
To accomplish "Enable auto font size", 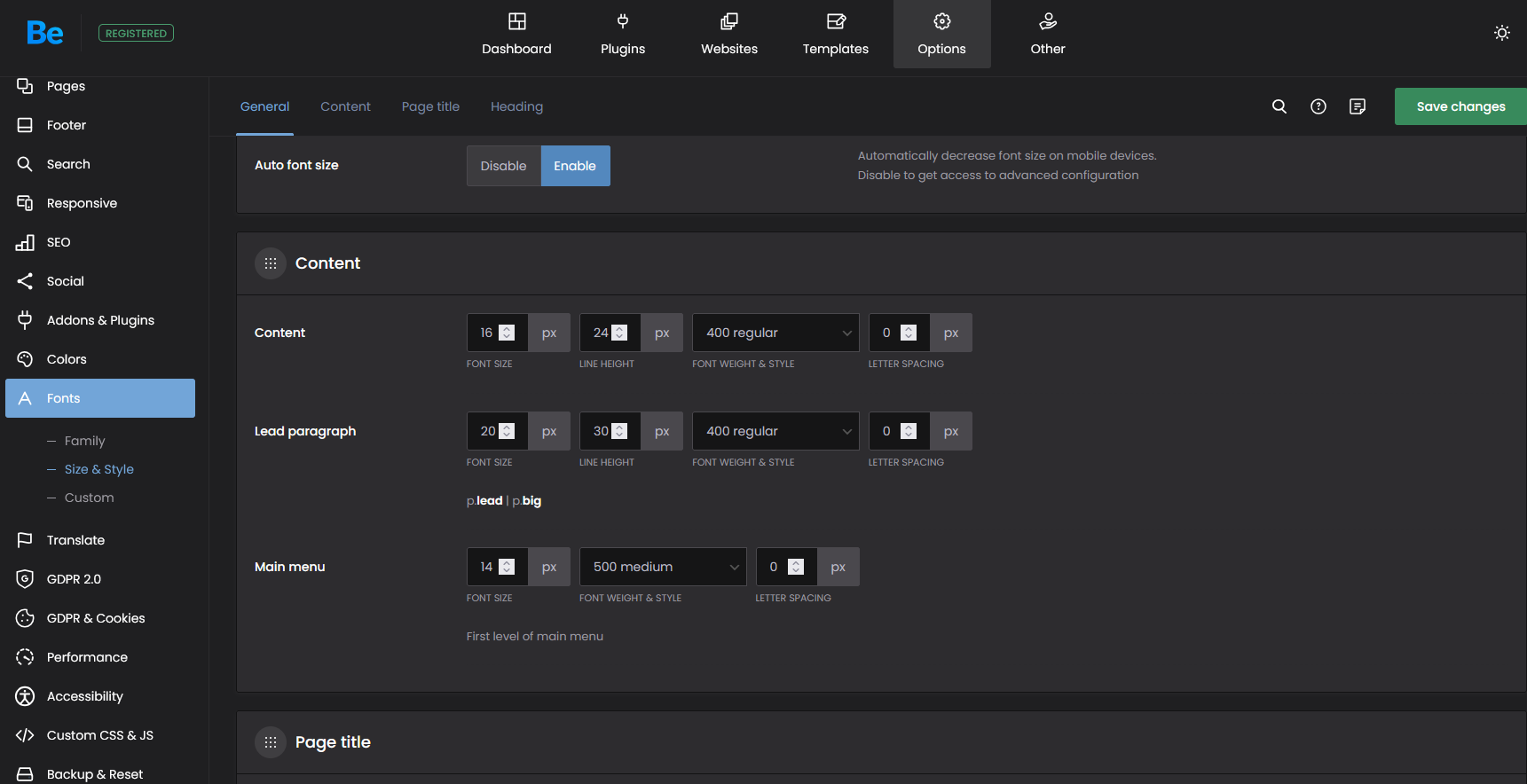I will tap(575, 166).
